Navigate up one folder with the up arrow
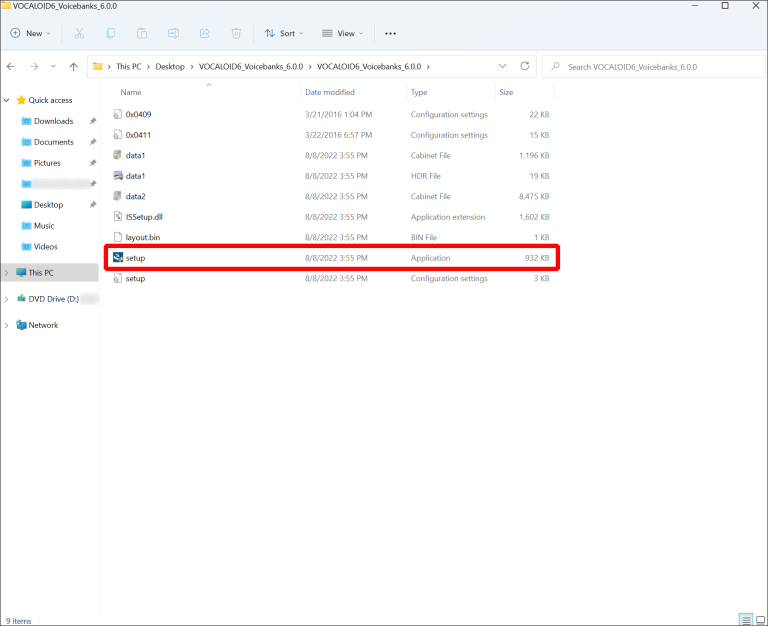The width and height of the screenshot is (768, 626). click(x=73, y=66)
